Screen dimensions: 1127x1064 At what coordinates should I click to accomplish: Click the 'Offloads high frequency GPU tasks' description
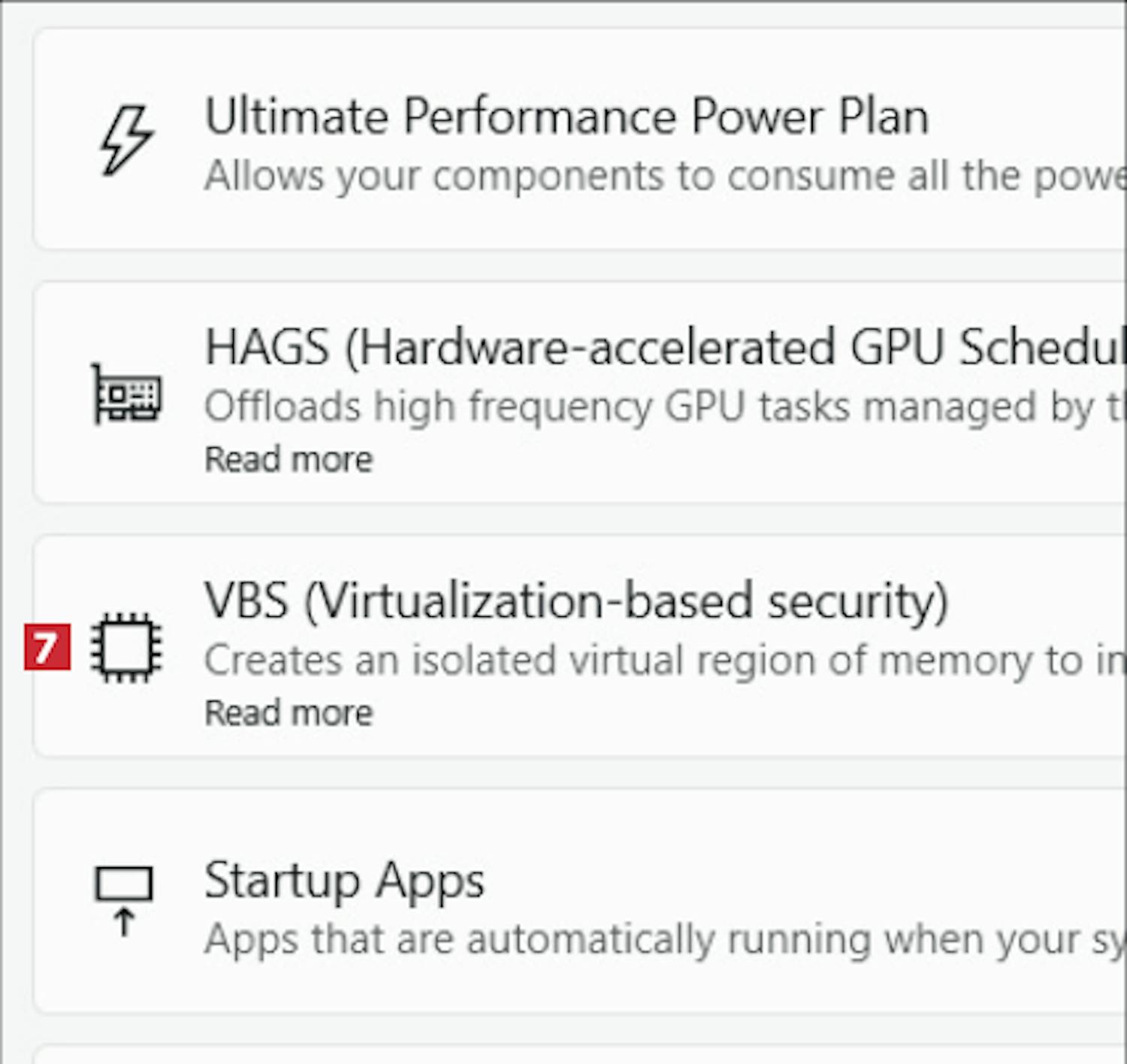click(x=661, y=407)
